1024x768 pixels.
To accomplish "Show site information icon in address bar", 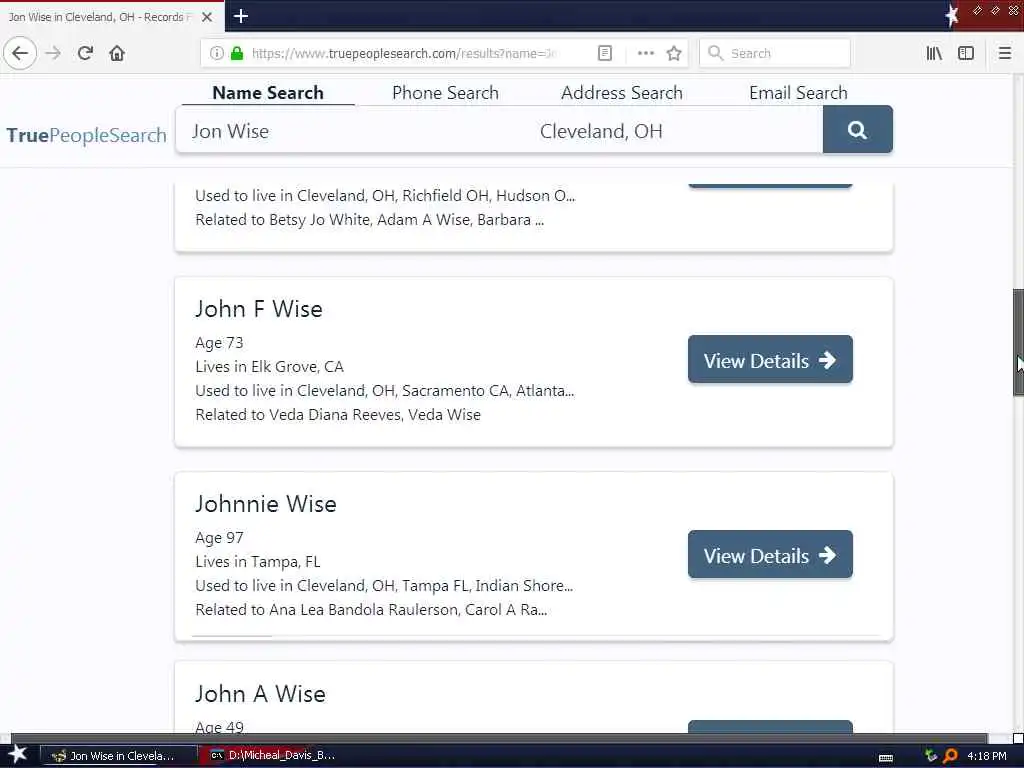I will 217,53.
